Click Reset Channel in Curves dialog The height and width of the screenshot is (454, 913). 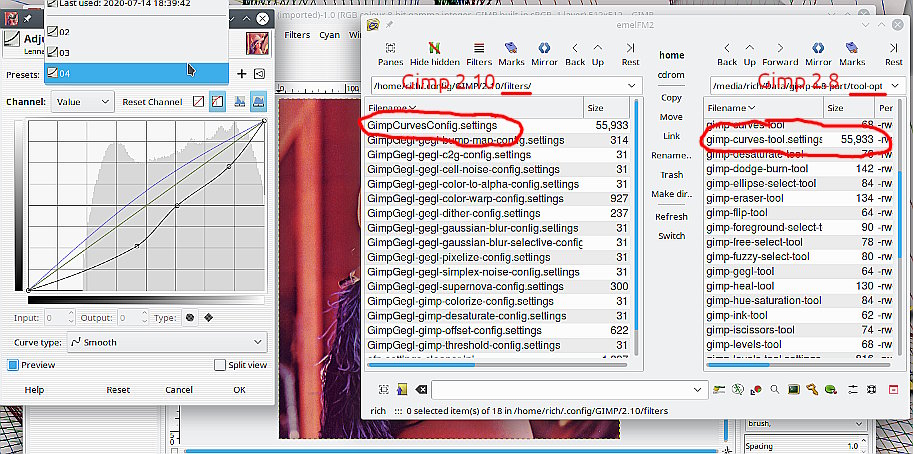coord(152,102)
